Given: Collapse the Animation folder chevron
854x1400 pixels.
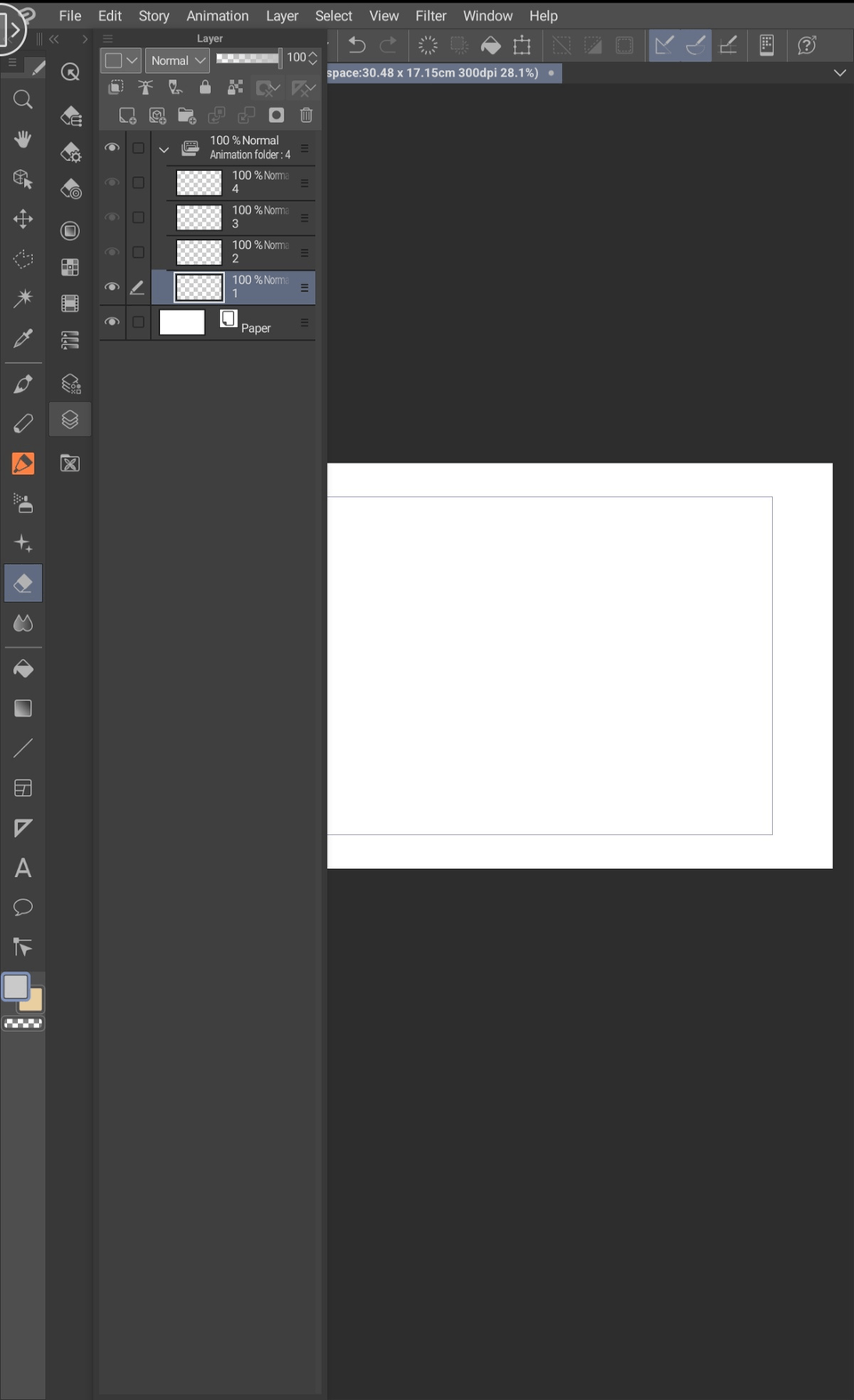Looking at the screenshot, I should 164,149.
